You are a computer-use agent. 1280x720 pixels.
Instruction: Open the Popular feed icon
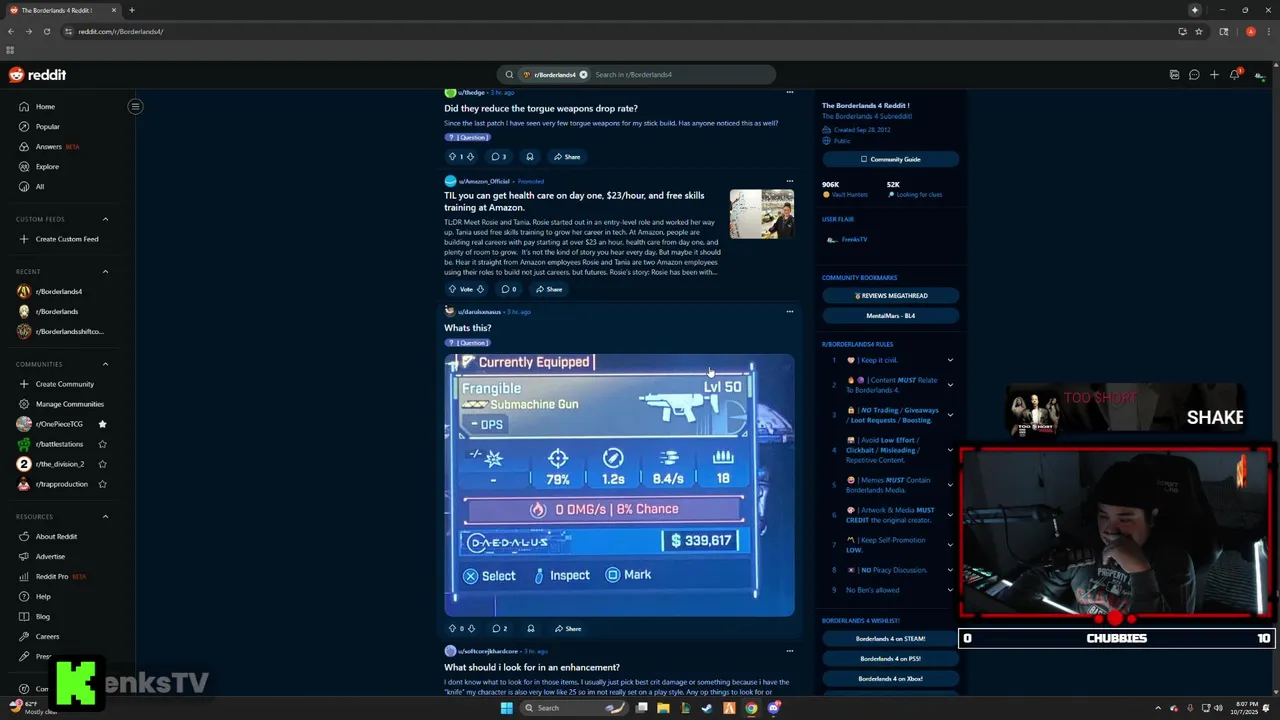tap(24, 127)
